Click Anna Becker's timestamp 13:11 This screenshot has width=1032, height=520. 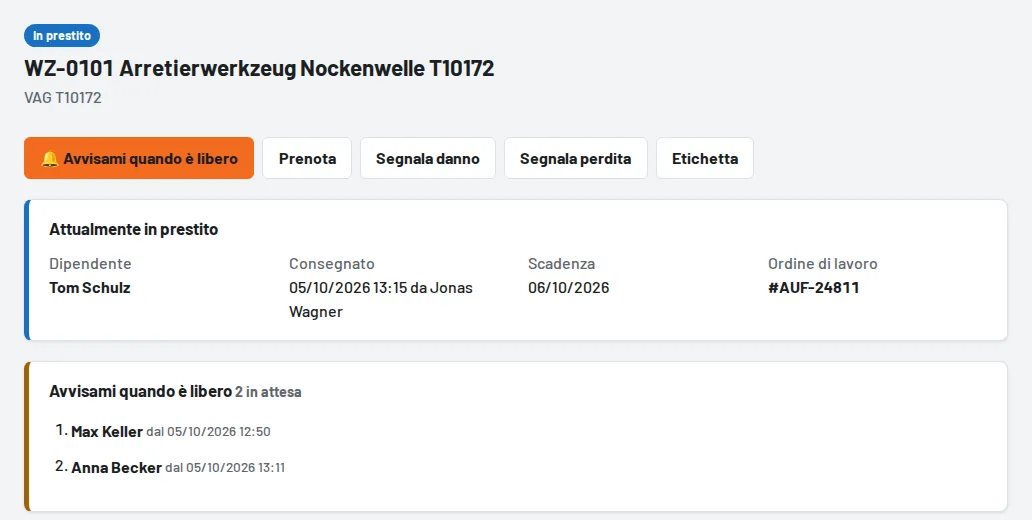[225, 468]
